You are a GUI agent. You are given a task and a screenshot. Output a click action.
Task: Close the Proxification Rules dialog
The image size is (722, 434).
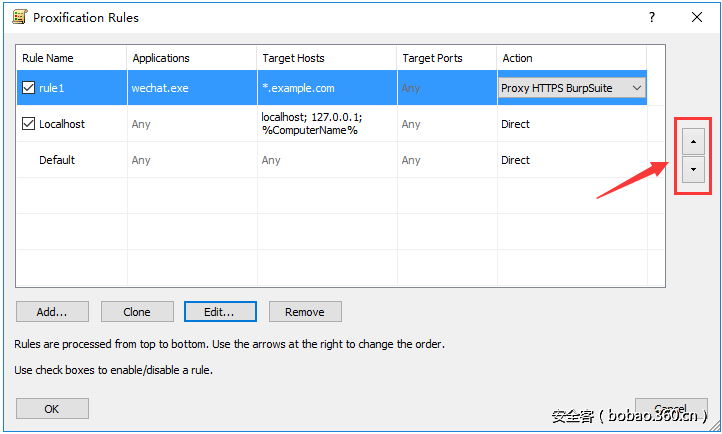coord(697,17)
